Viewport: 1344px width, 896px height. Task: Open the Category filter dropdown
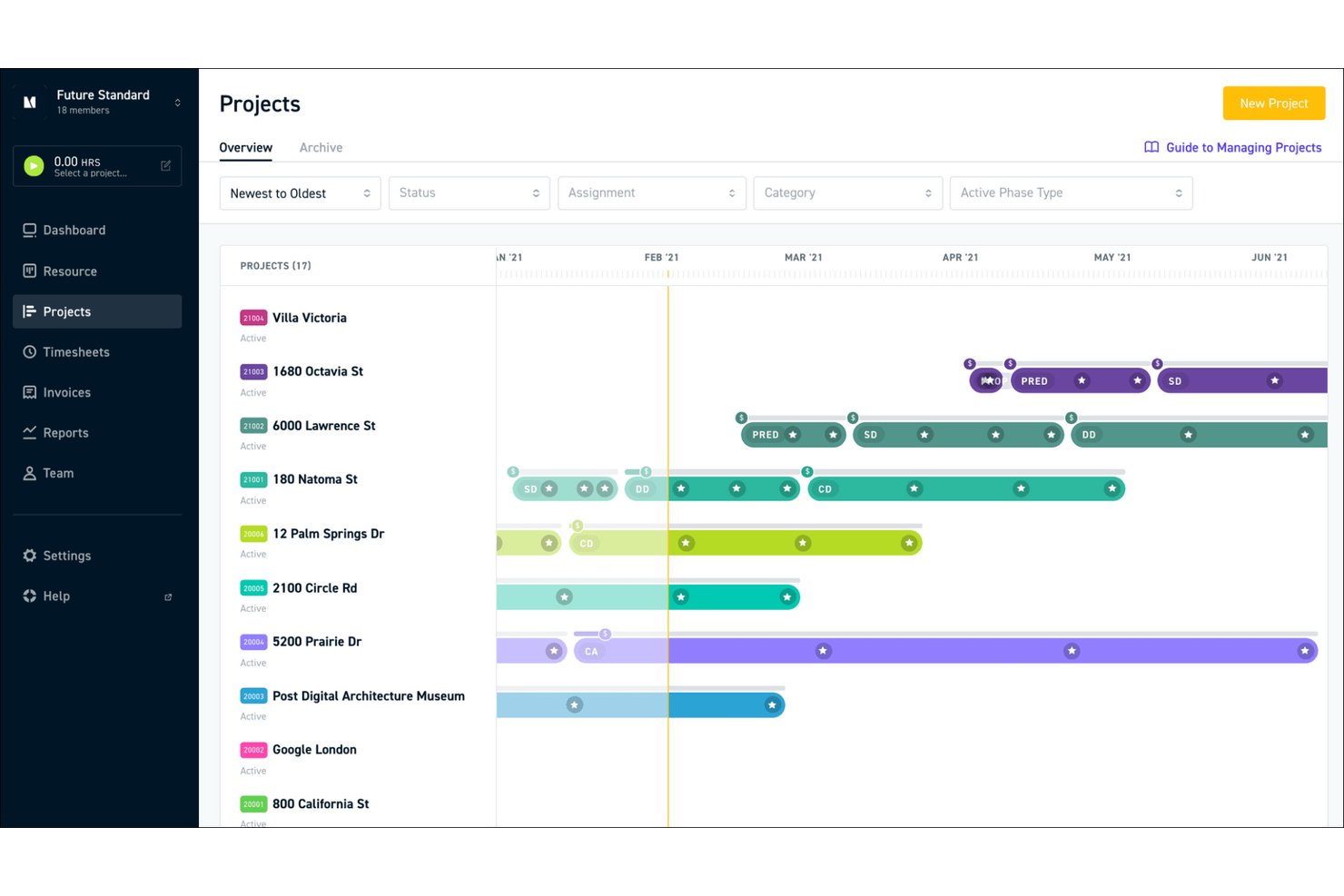pyautogui.click(x=848, y=193)
